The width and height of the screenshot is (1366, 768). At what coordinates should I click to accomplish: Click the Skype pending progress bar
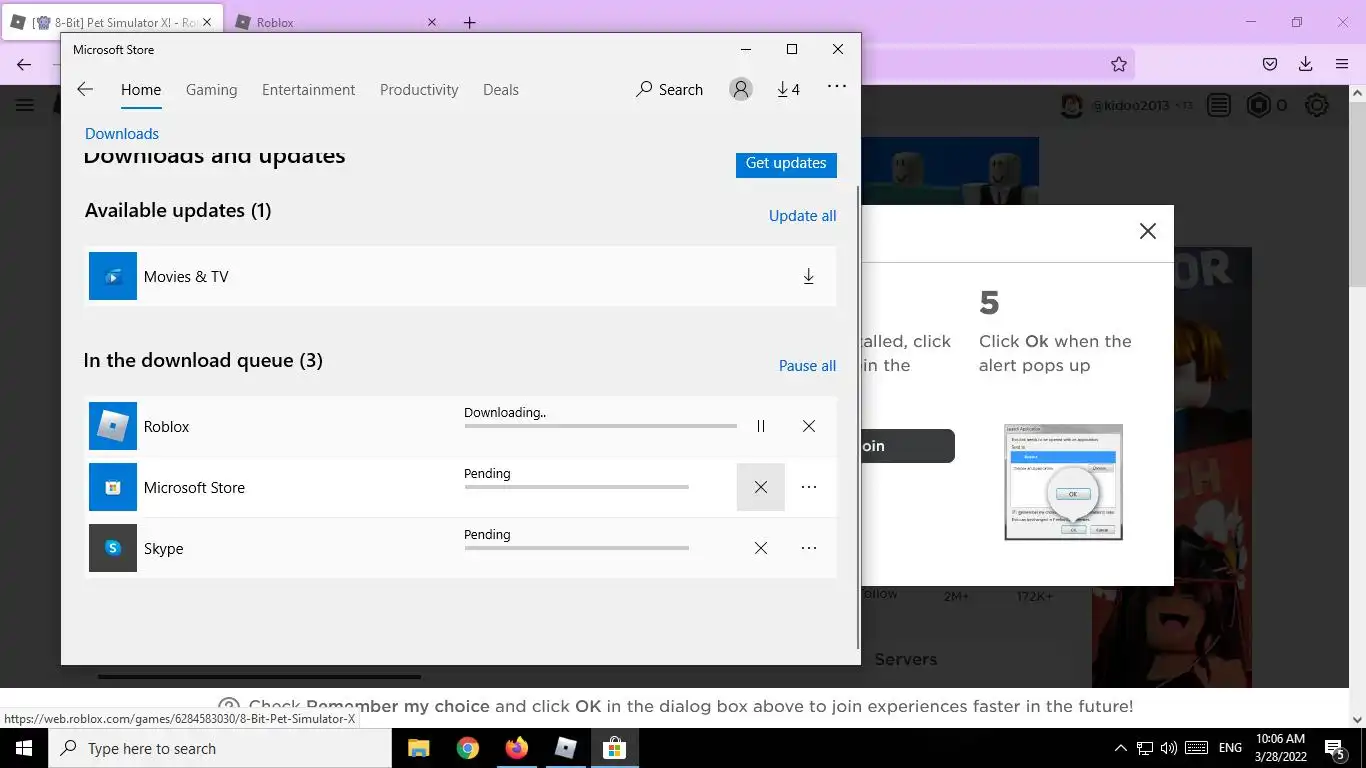point(576,548)
